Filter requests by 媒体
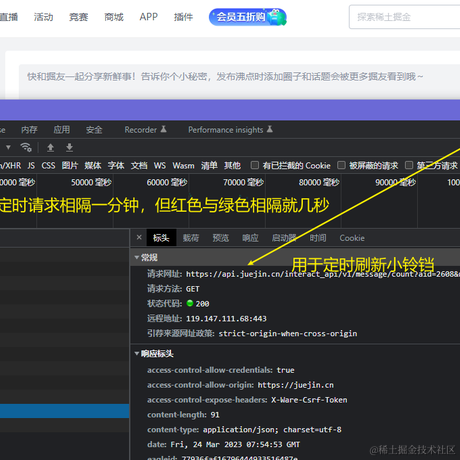The height and width of the screenshot is (460, 460). click(93, 166)
